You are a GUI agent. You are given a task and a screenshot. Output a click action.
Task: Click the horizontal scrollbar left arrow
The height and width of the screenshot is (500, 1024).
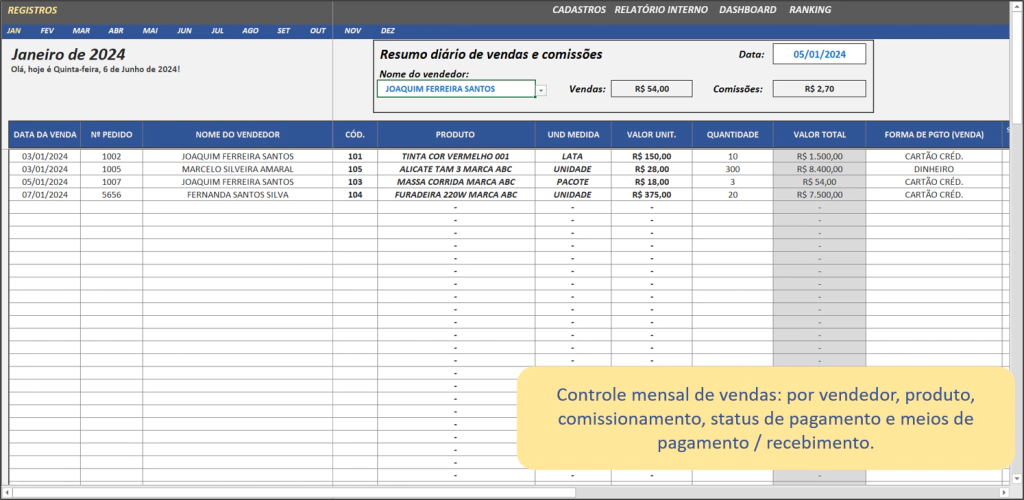point(7,492)
